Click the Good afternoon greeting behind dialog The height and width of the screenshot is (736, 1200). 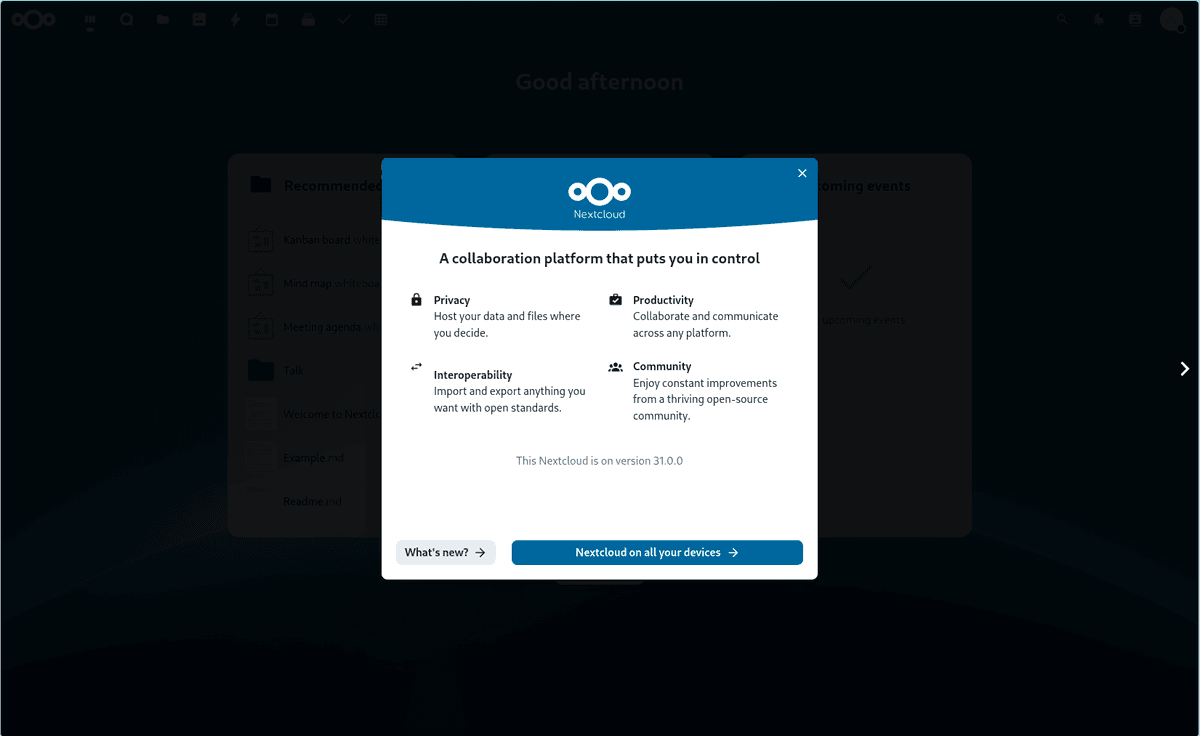(599, 82)
